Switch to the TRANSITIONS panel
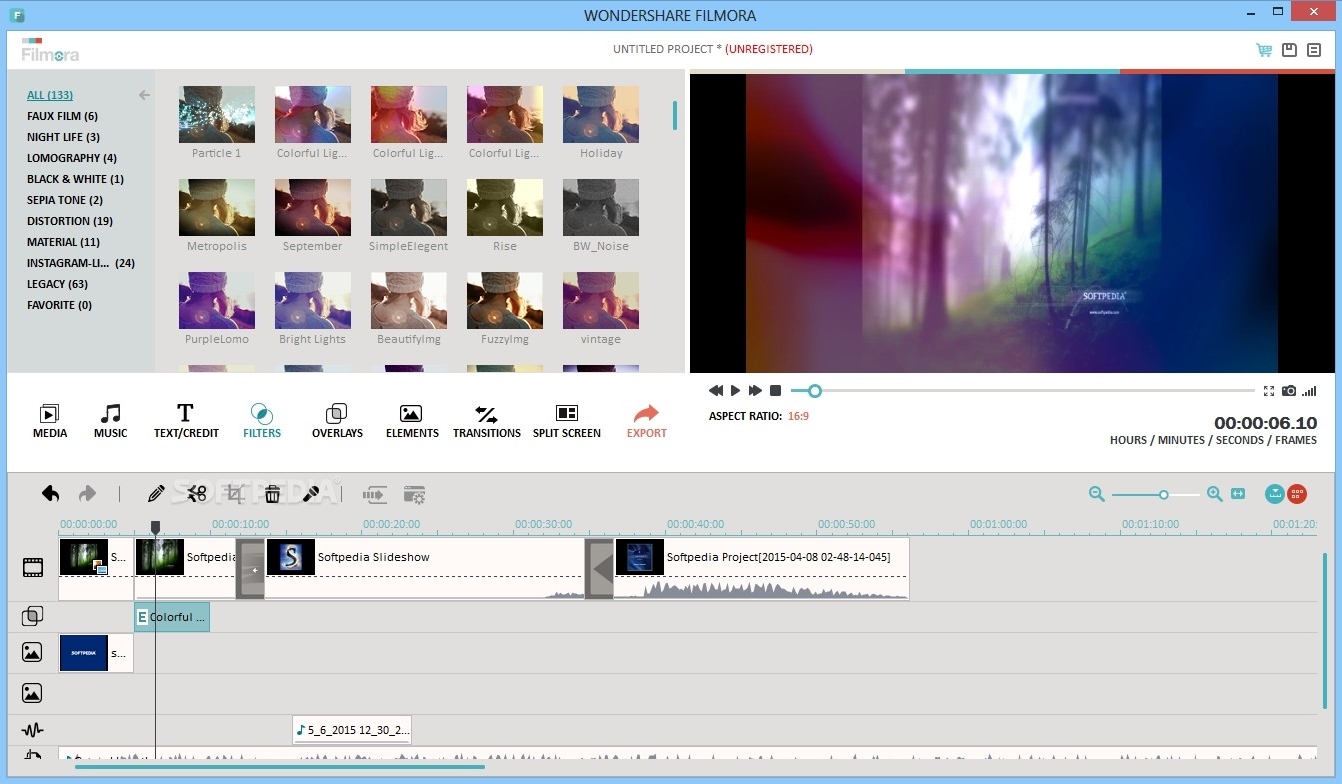This screenshot has height=784, width=1342. [487, 418]
